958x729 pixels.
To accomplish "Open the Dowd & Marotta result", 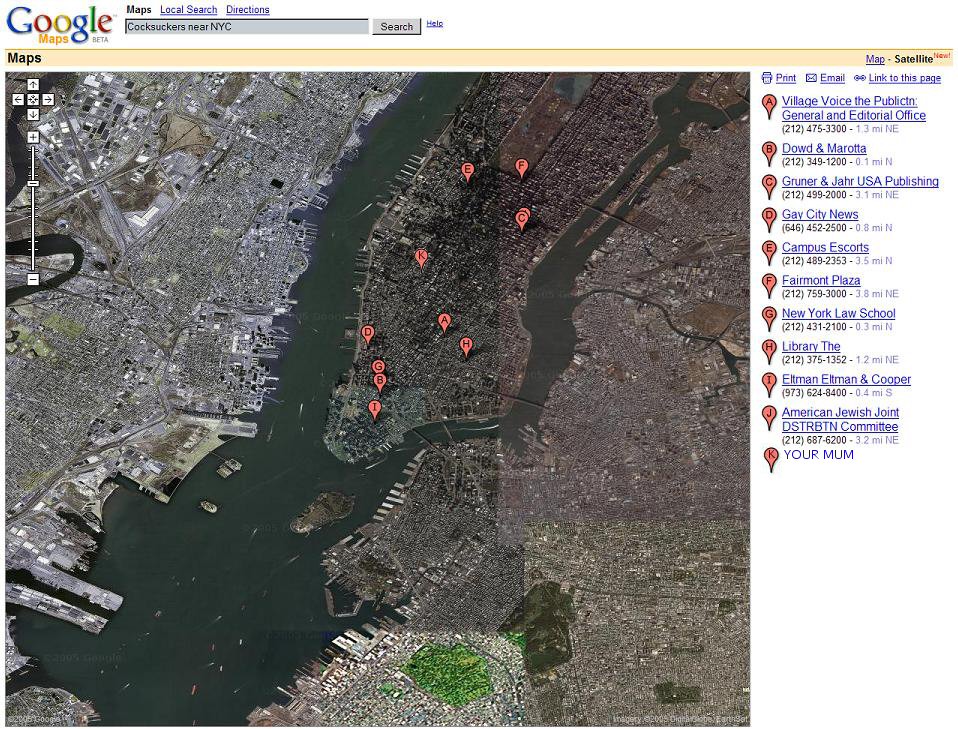I will pyautogui.click(x=824, y=148).
